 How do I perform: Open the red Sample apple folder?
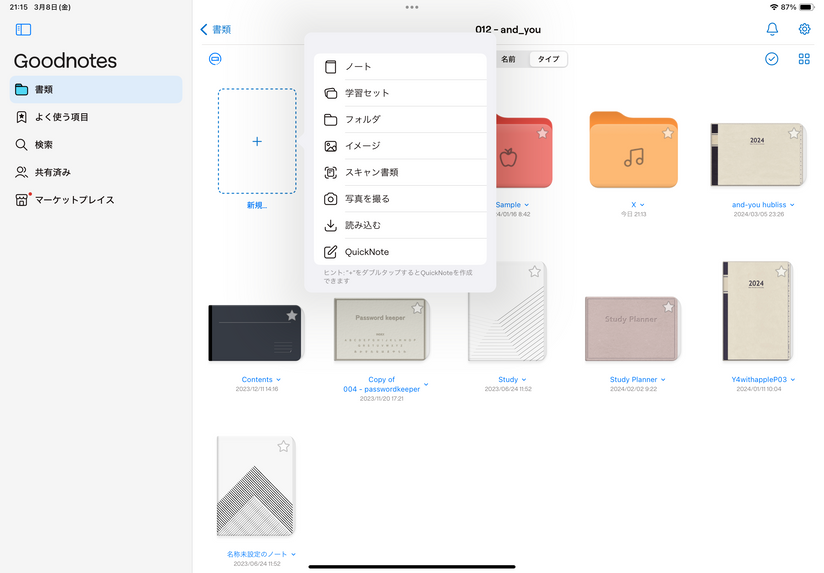point(524,153)
